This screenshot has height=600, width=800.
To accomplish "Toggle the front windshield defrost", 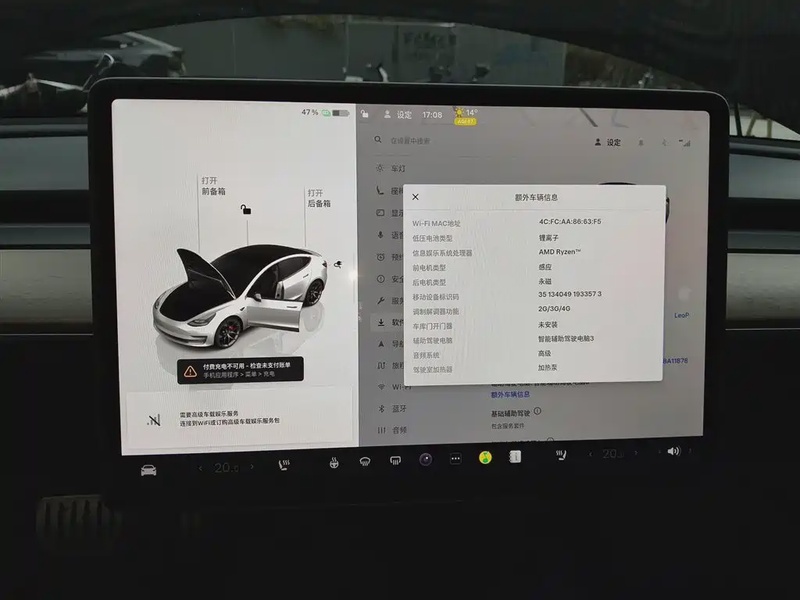I will tap(365, 461).
